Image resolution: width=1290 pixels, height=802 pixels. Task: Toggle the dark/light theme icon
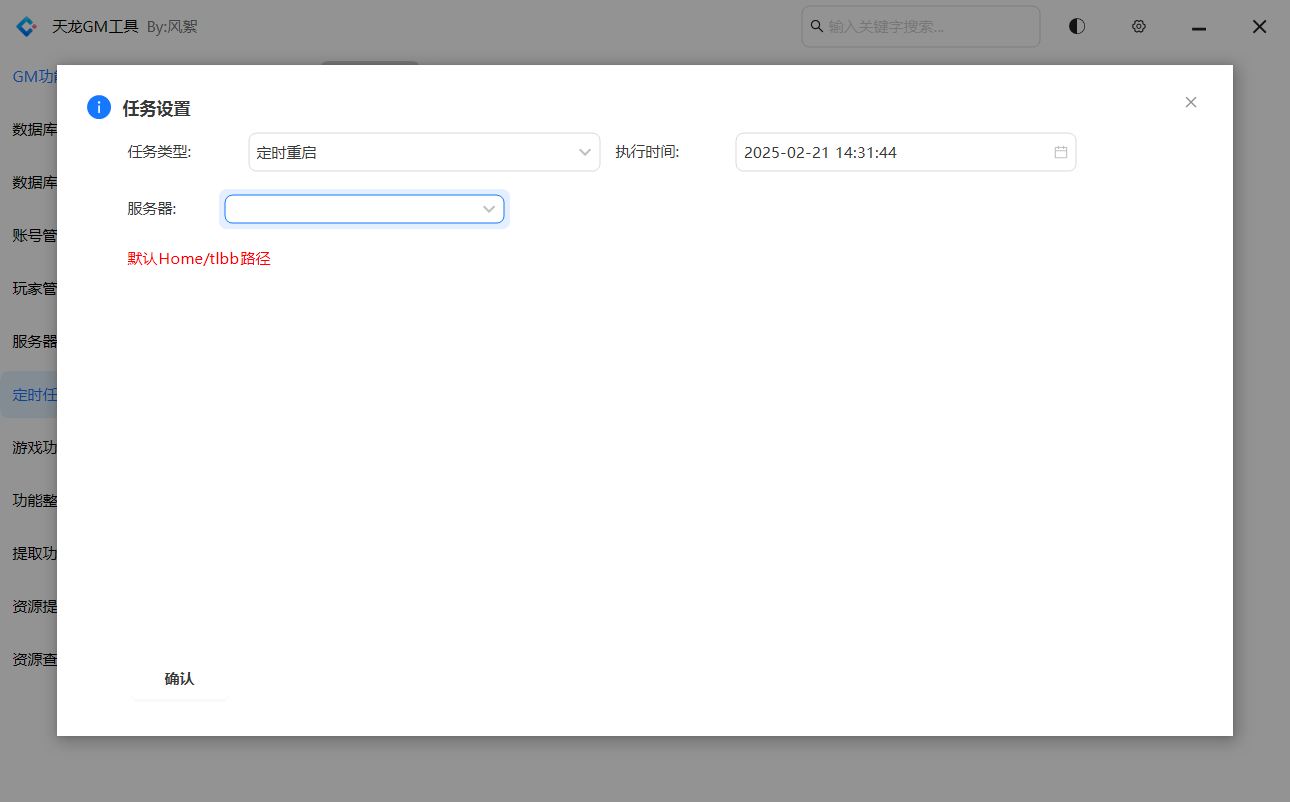click(x=1076, y=27)
